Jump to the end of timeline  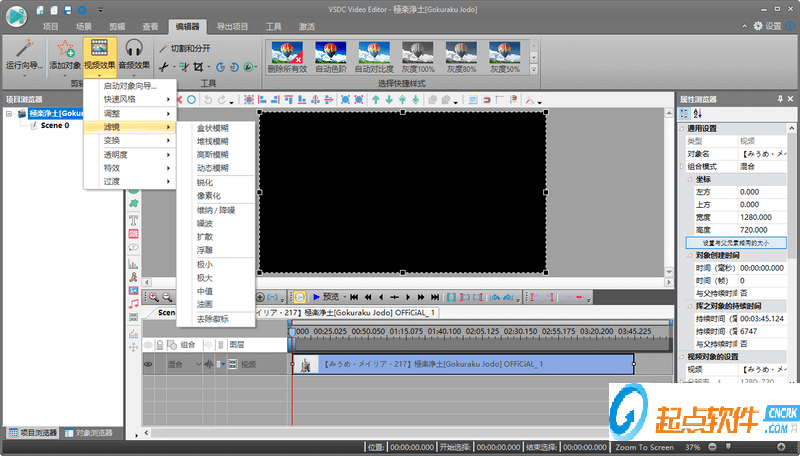(435, 297)
